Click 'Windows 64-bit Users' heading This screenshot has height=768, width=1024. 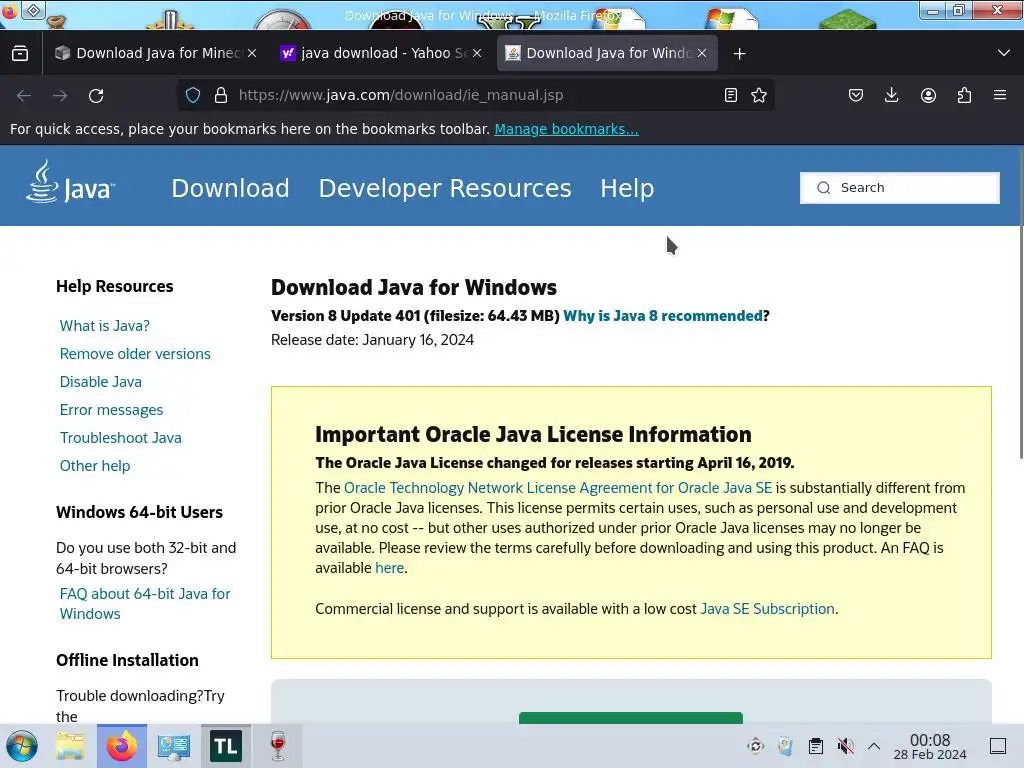click(x=139, y=513)
